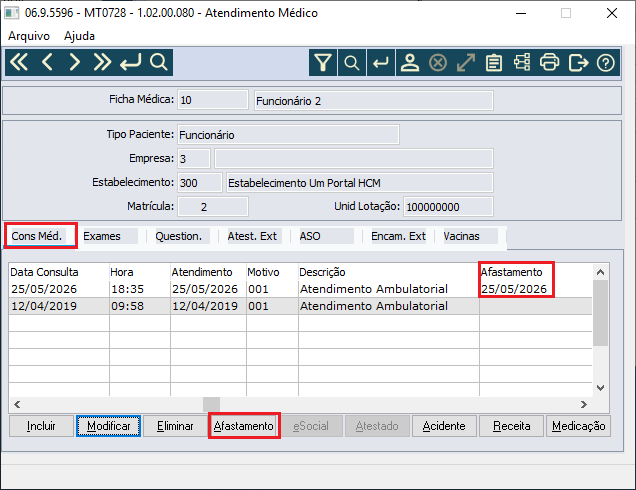This screenshot has height=490, width=636.
Task: Switch to the Question. tab
Action: coord(178,236)
